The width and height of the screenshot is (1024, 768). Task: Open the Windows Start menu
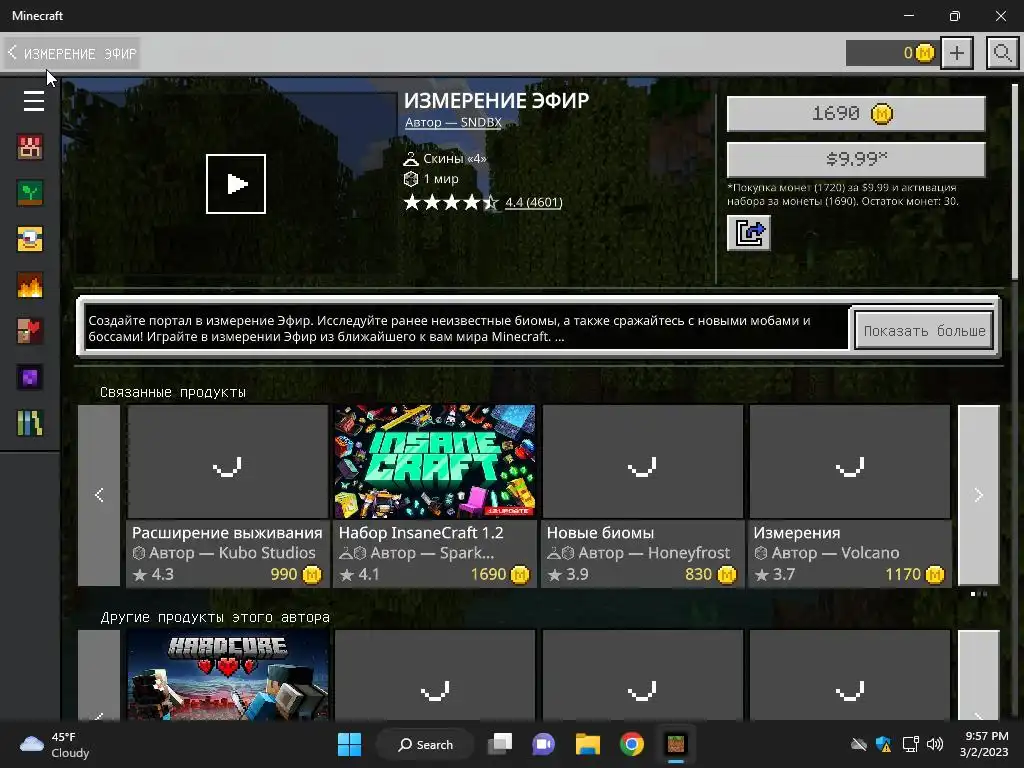click(349, 744)
